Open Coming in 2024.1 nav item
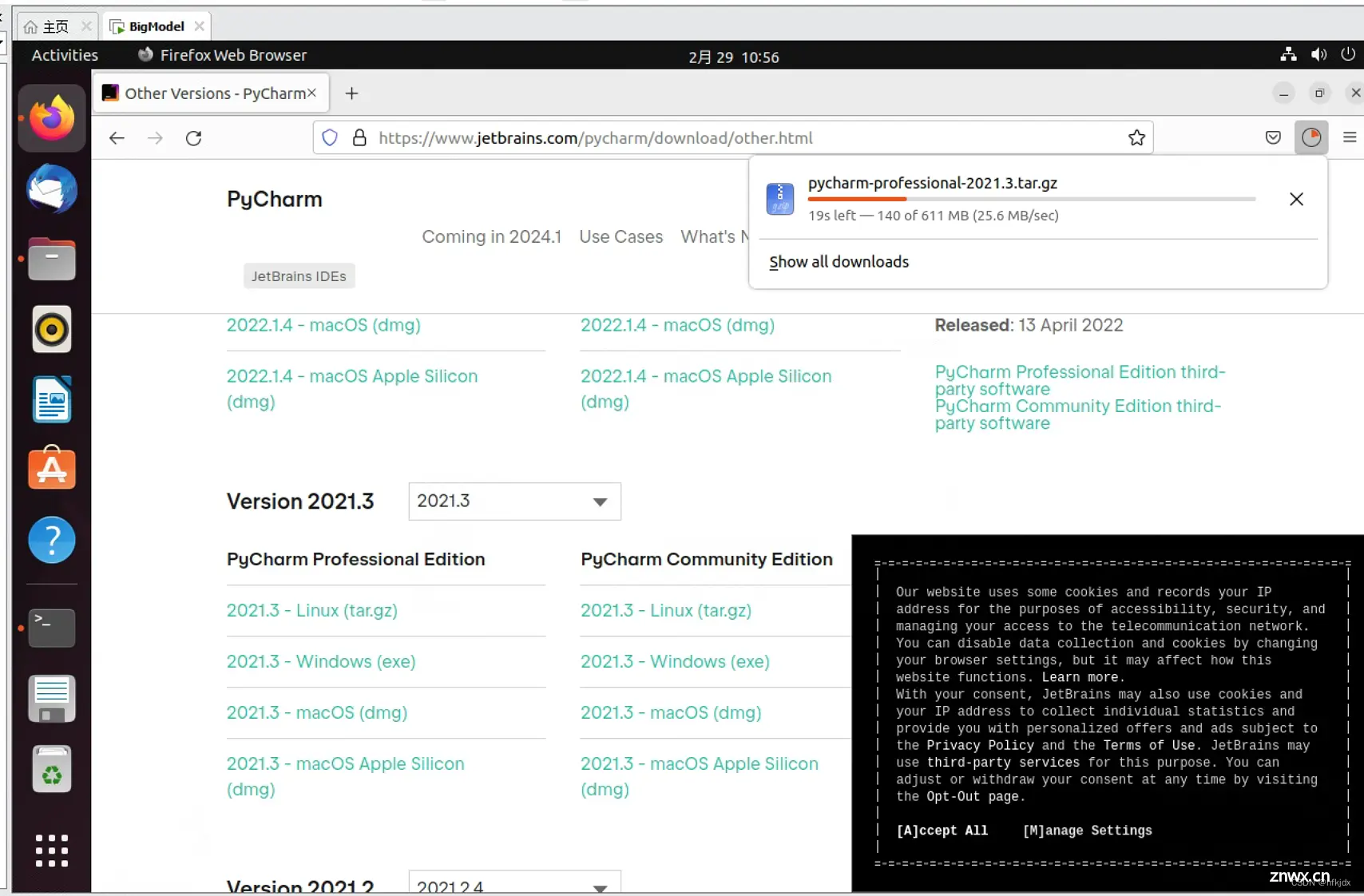 click(x=492, y=237)
